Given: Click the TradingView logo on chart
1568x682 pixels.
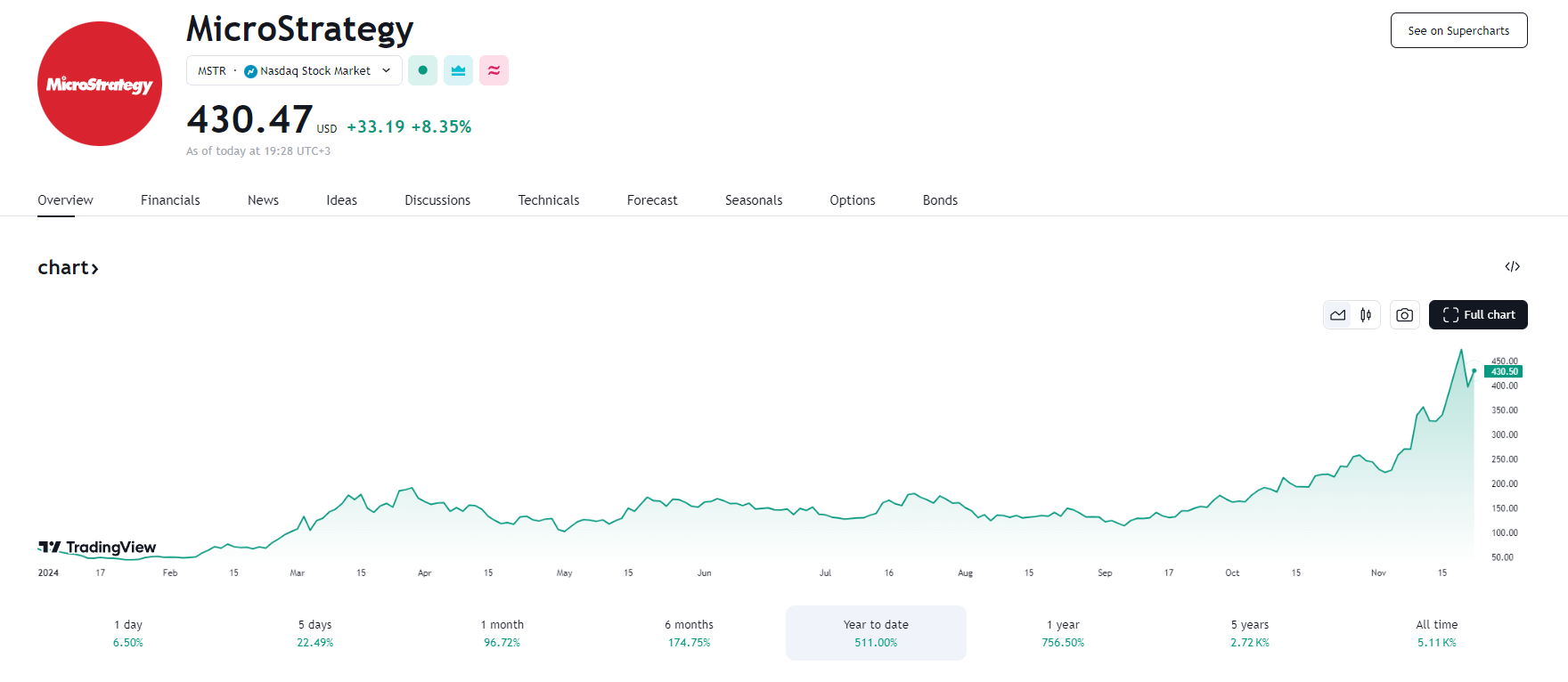Looking at the screenshot, I should click(98, 547).
